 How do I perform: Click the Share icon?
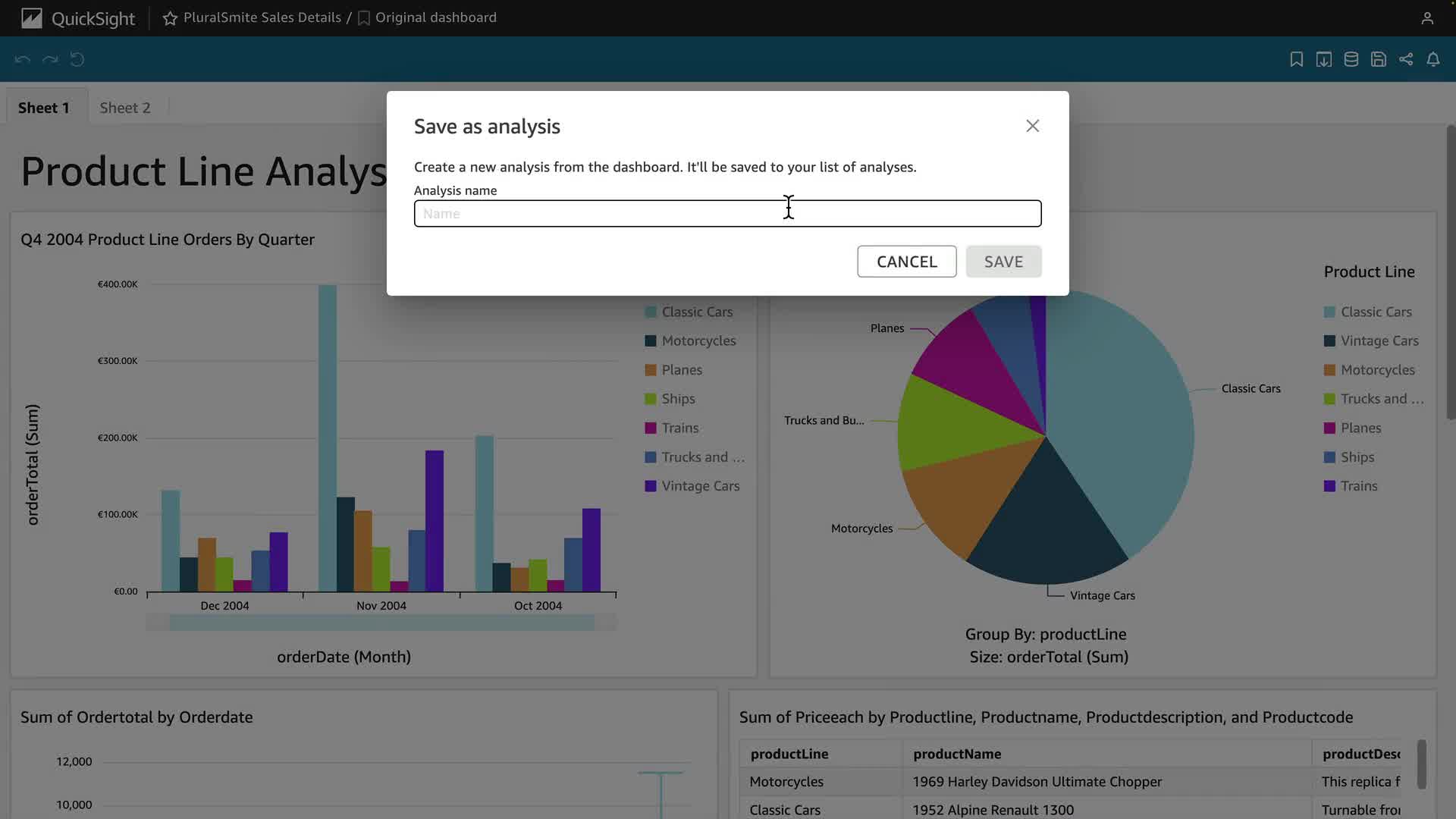[1405, 59]
